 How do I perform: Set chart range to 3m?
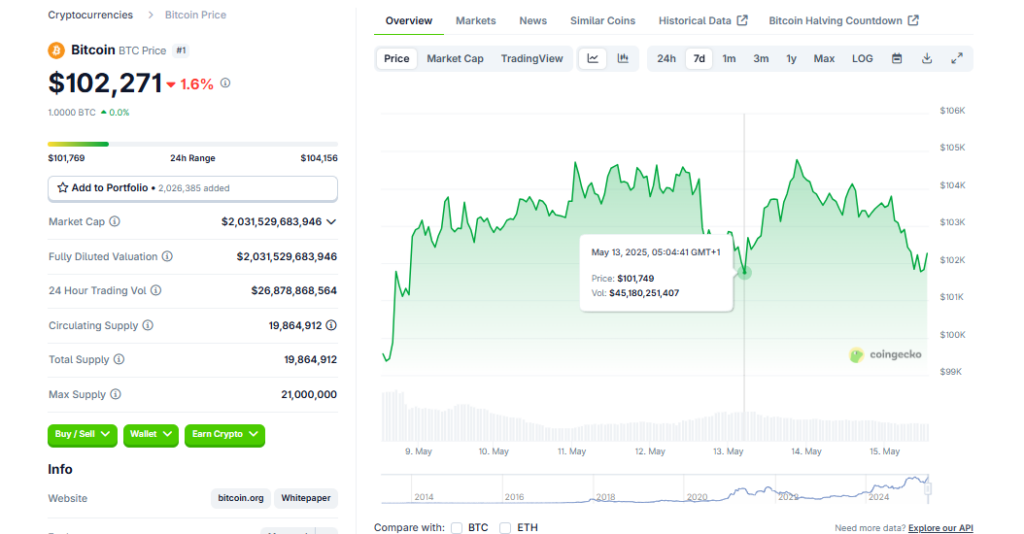(761, 58)
